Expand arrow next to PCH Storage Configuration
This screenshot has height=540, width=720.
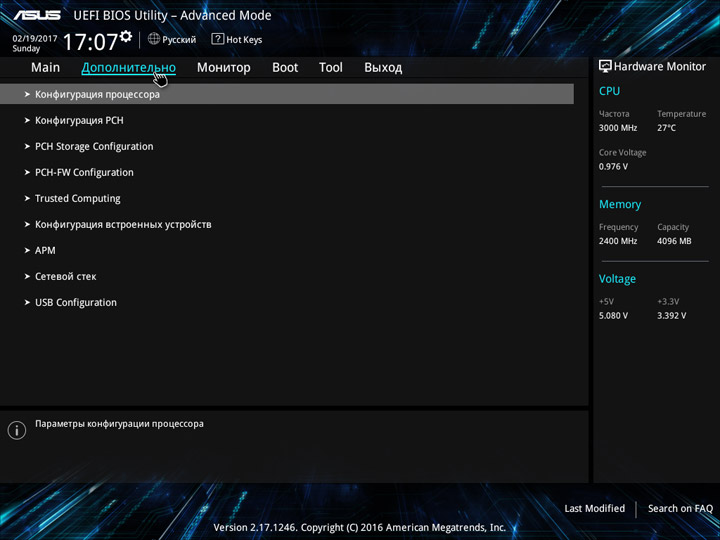point(27,146)
